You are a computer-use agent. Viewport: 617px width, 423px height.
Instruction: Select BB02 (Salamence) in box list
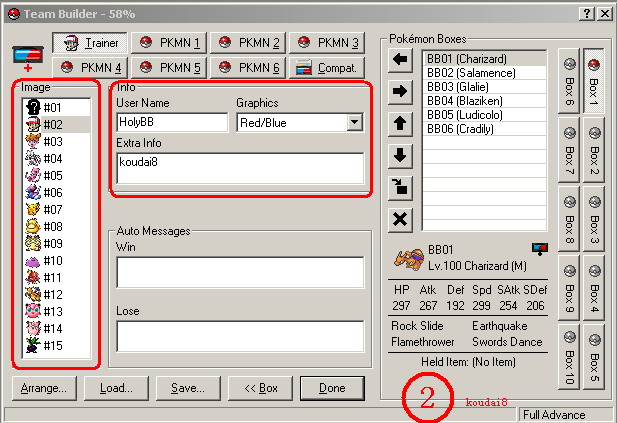point(484,73)
